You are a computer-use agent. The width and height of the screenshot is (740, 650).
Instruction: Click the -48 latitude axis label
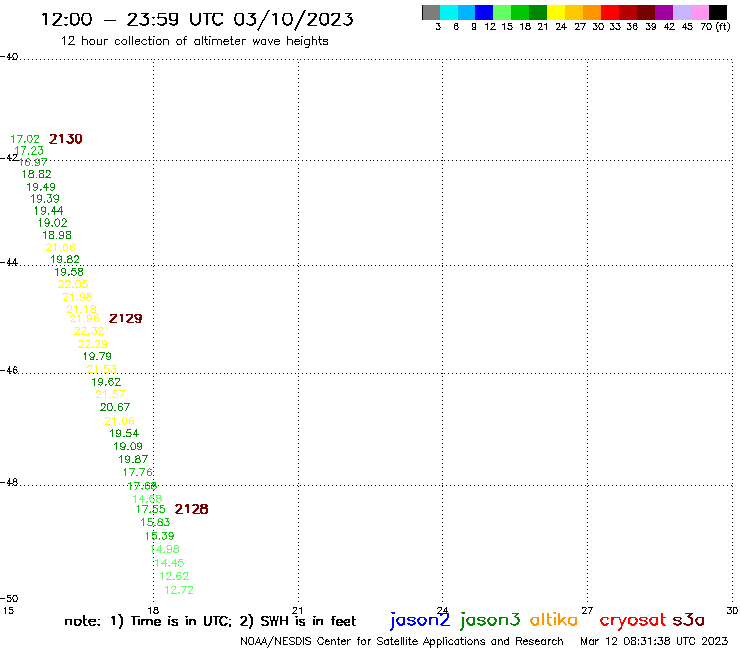(x=9, y=482)
